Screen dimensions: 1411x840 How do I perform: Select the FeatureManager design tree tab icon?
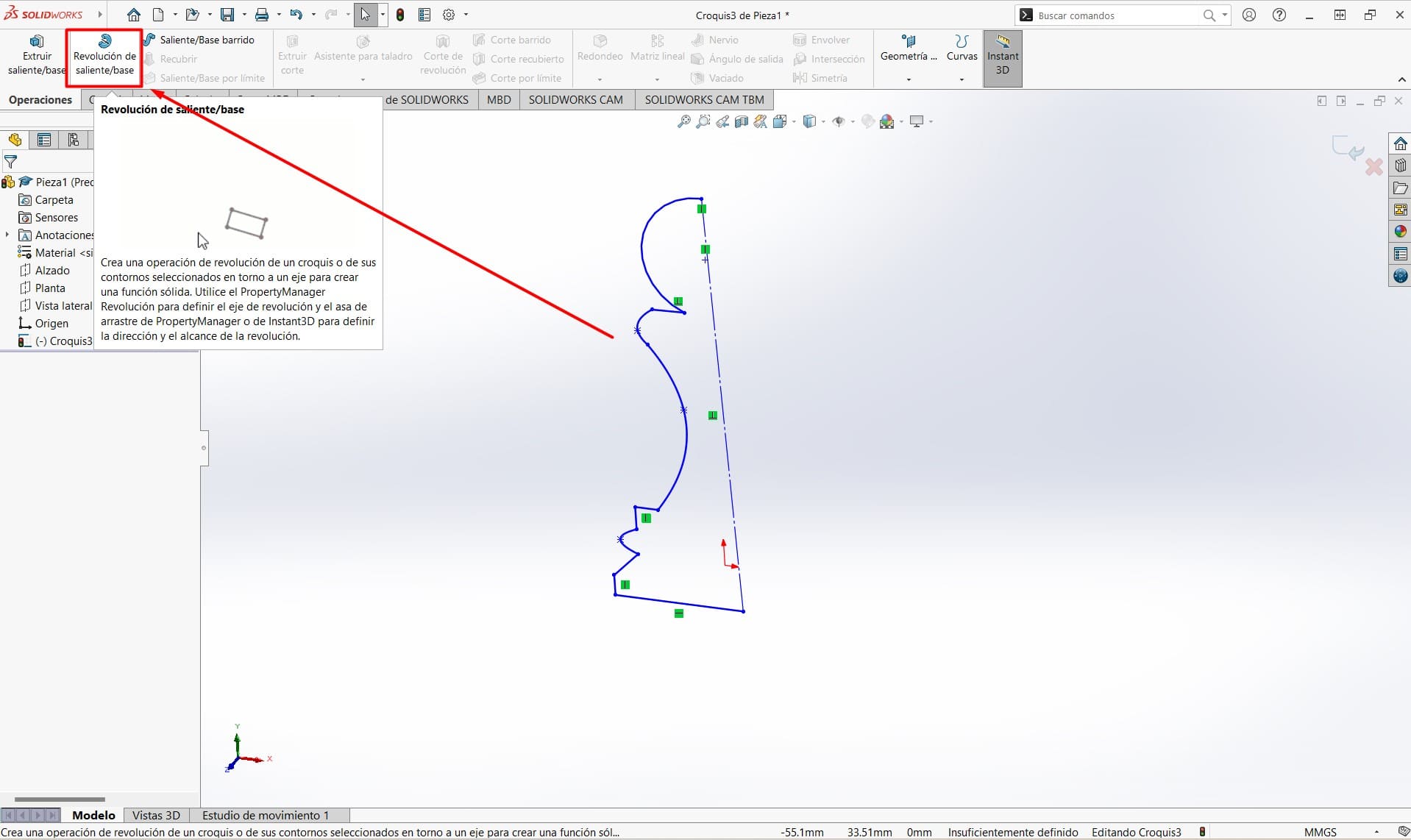click(15, 140)
